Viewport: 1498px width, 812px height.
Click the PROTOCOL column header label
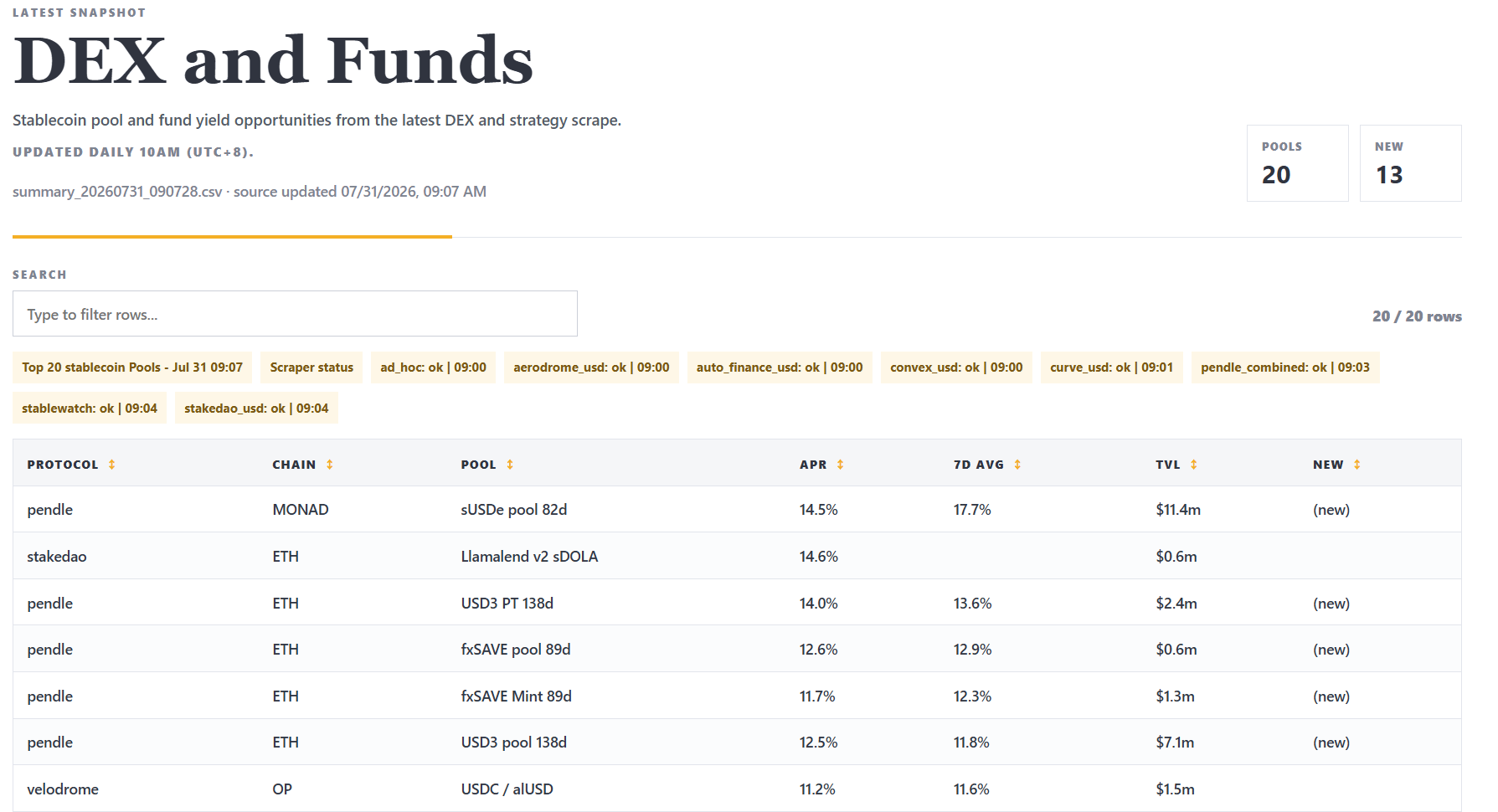click(63, 465)
